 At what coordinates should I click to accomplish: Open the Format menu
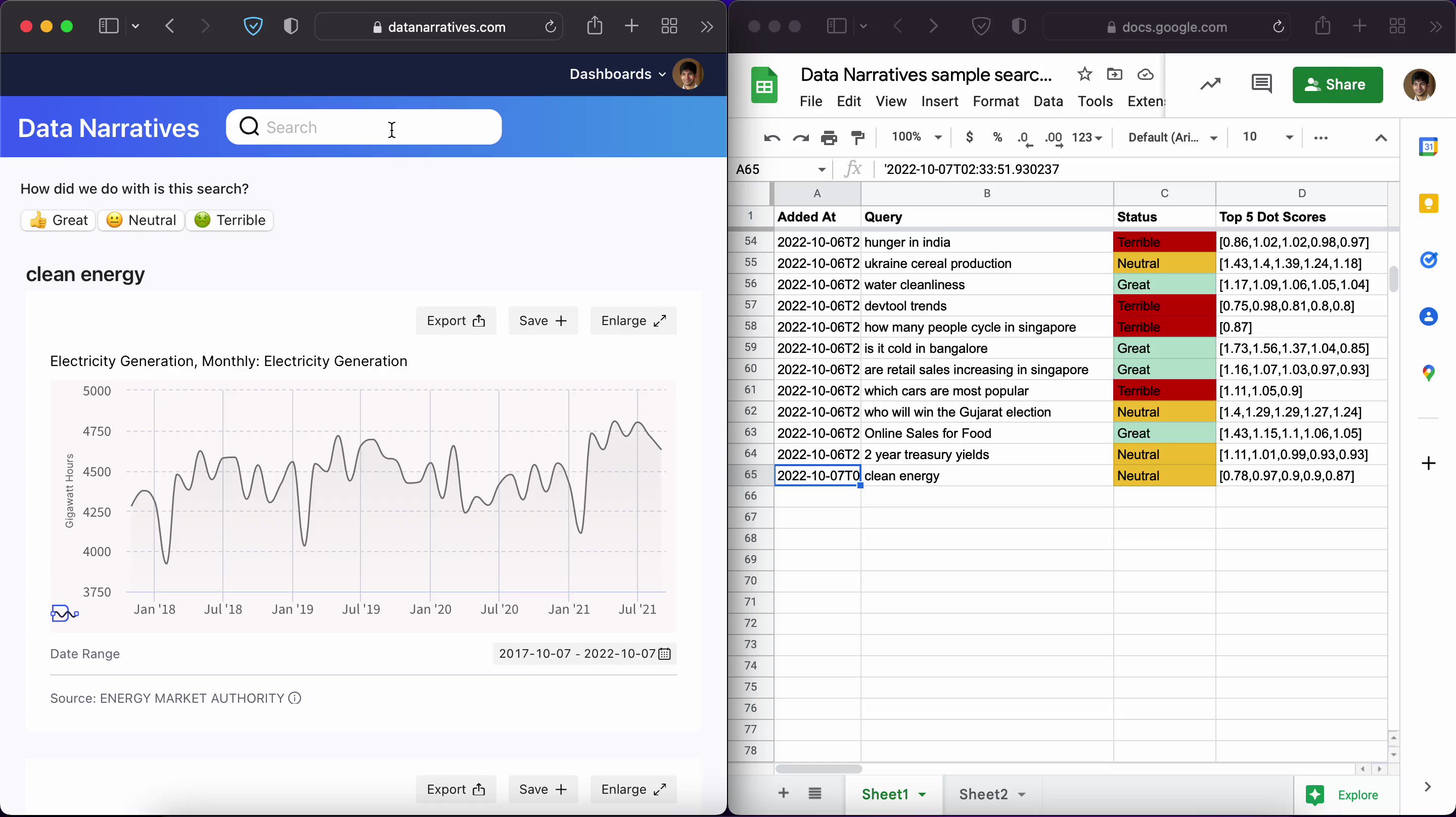pos(995,101)
